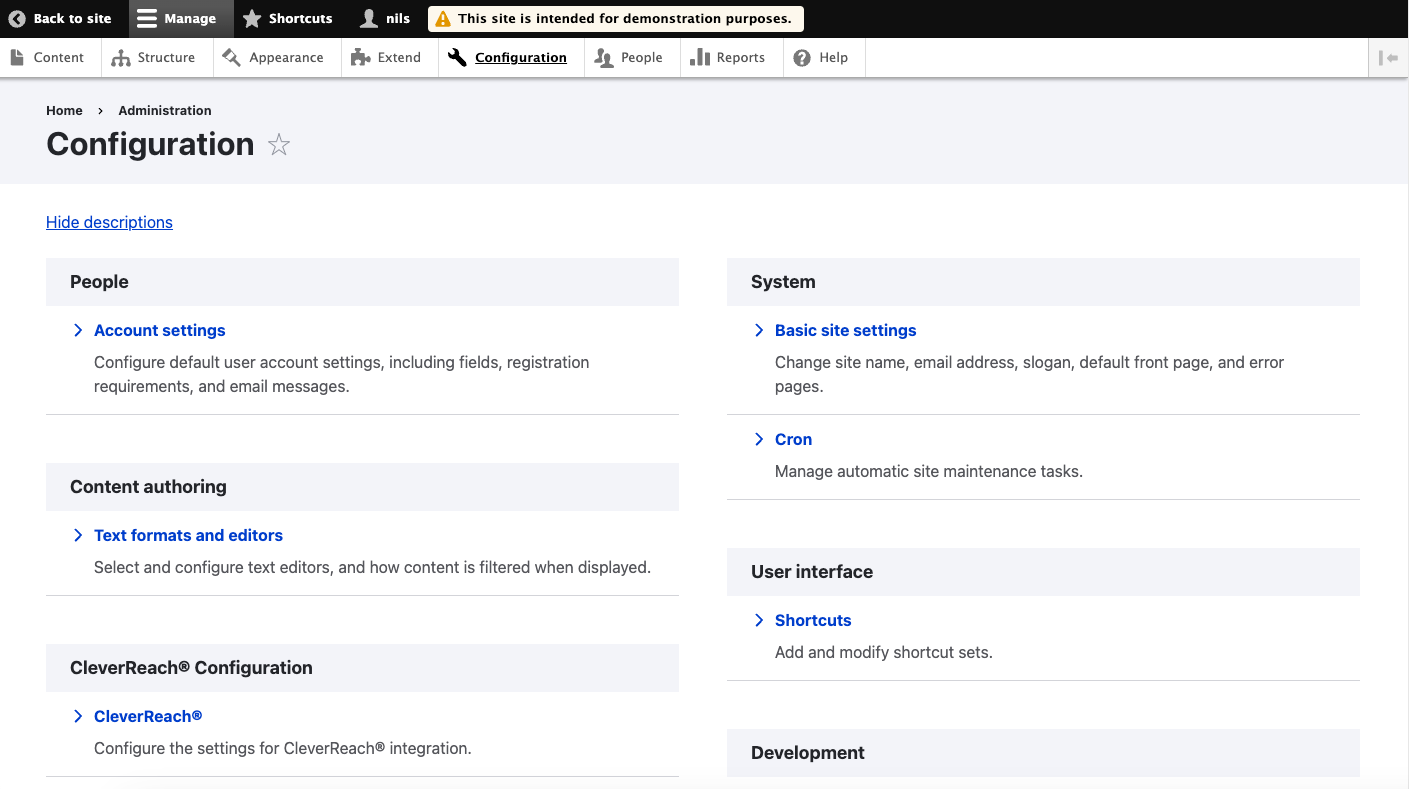1409x789 pixels.
Task: Click the user silhouette icon beside nils
Action: pos(369,18)
